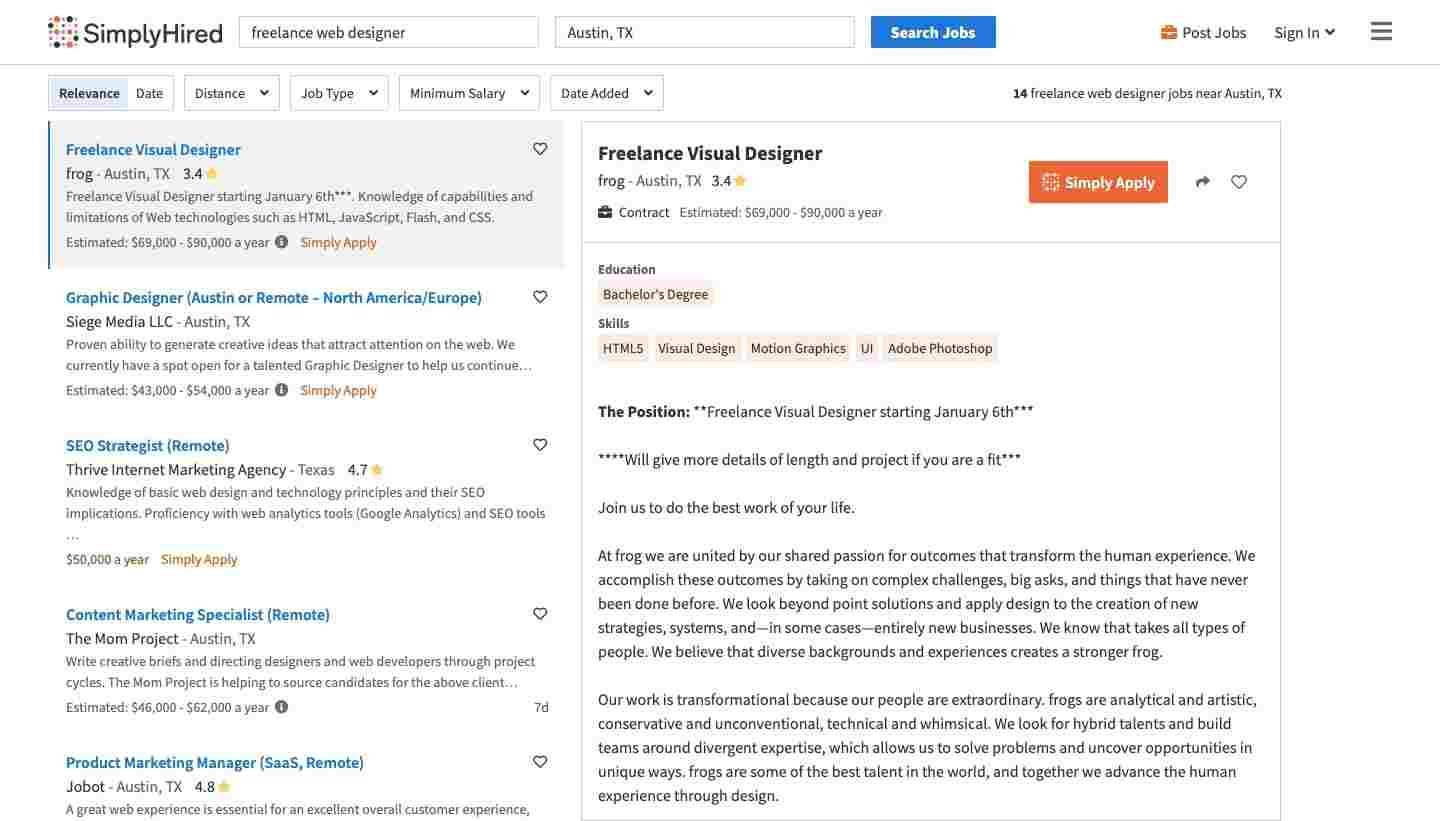Expand the Date Added filter
The image size is (1440, 821).
click(607, 93)
